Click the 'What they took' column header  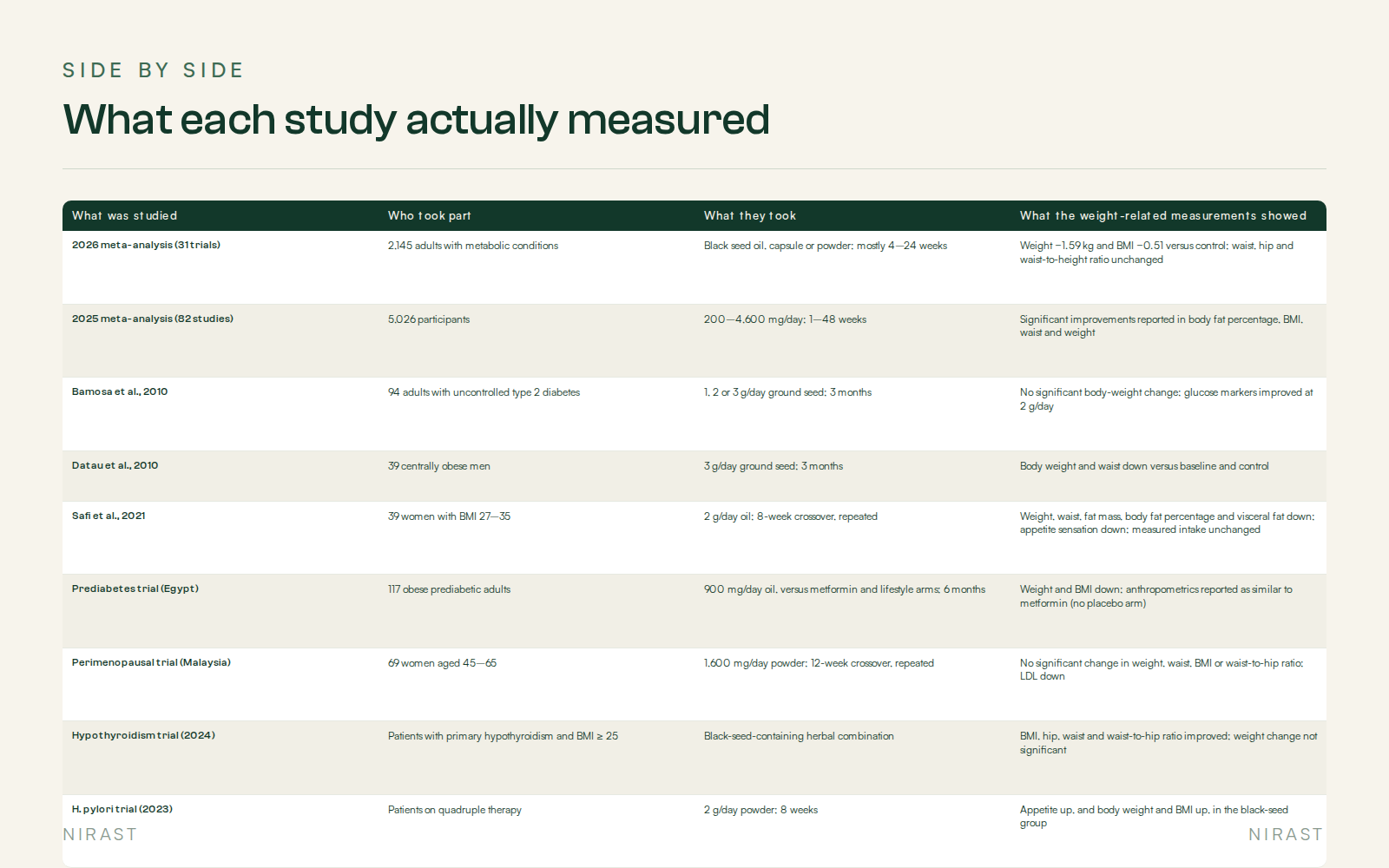click(x=749, y=216)
